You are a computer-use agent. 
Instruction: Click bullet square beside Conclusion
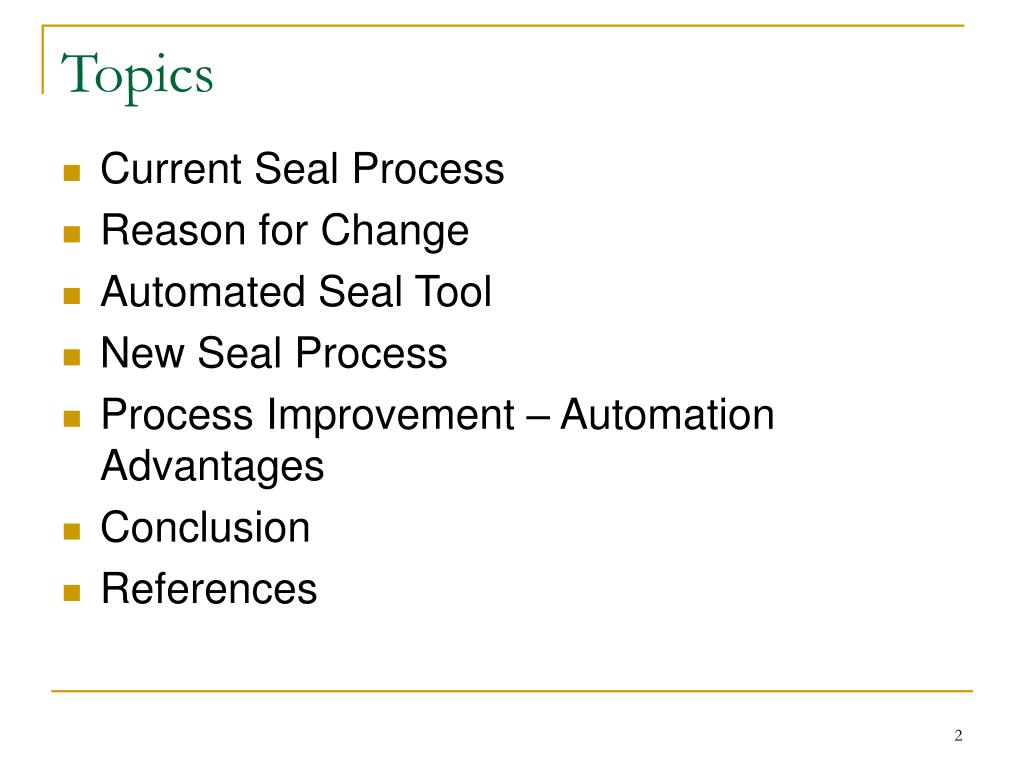pos(72,532)
